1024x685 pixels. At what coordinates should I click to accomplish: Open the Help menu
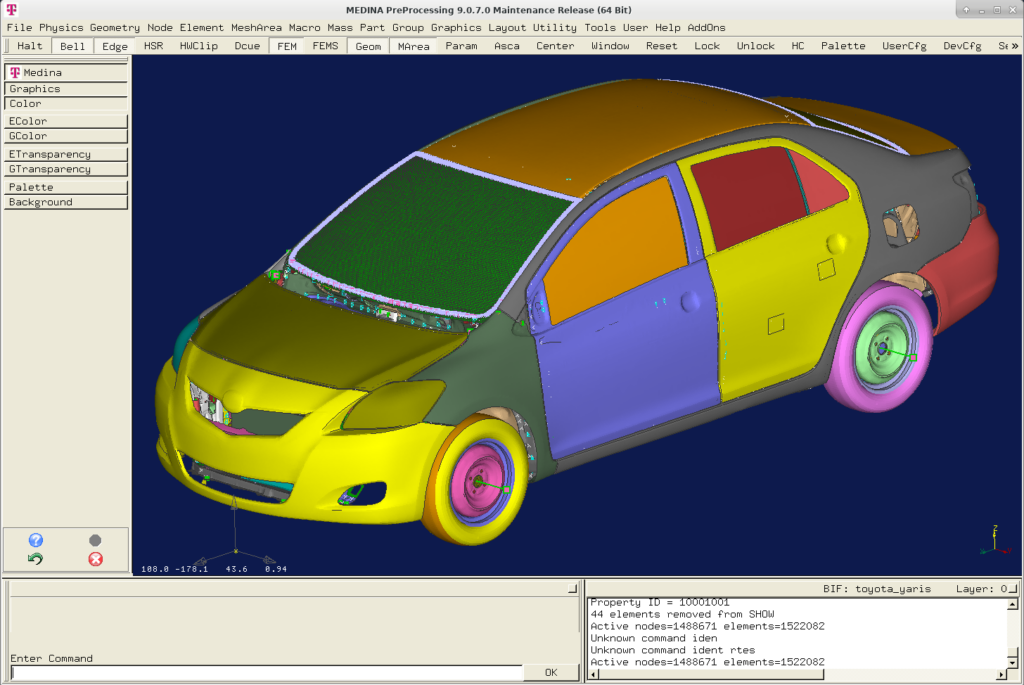[667, 27]
